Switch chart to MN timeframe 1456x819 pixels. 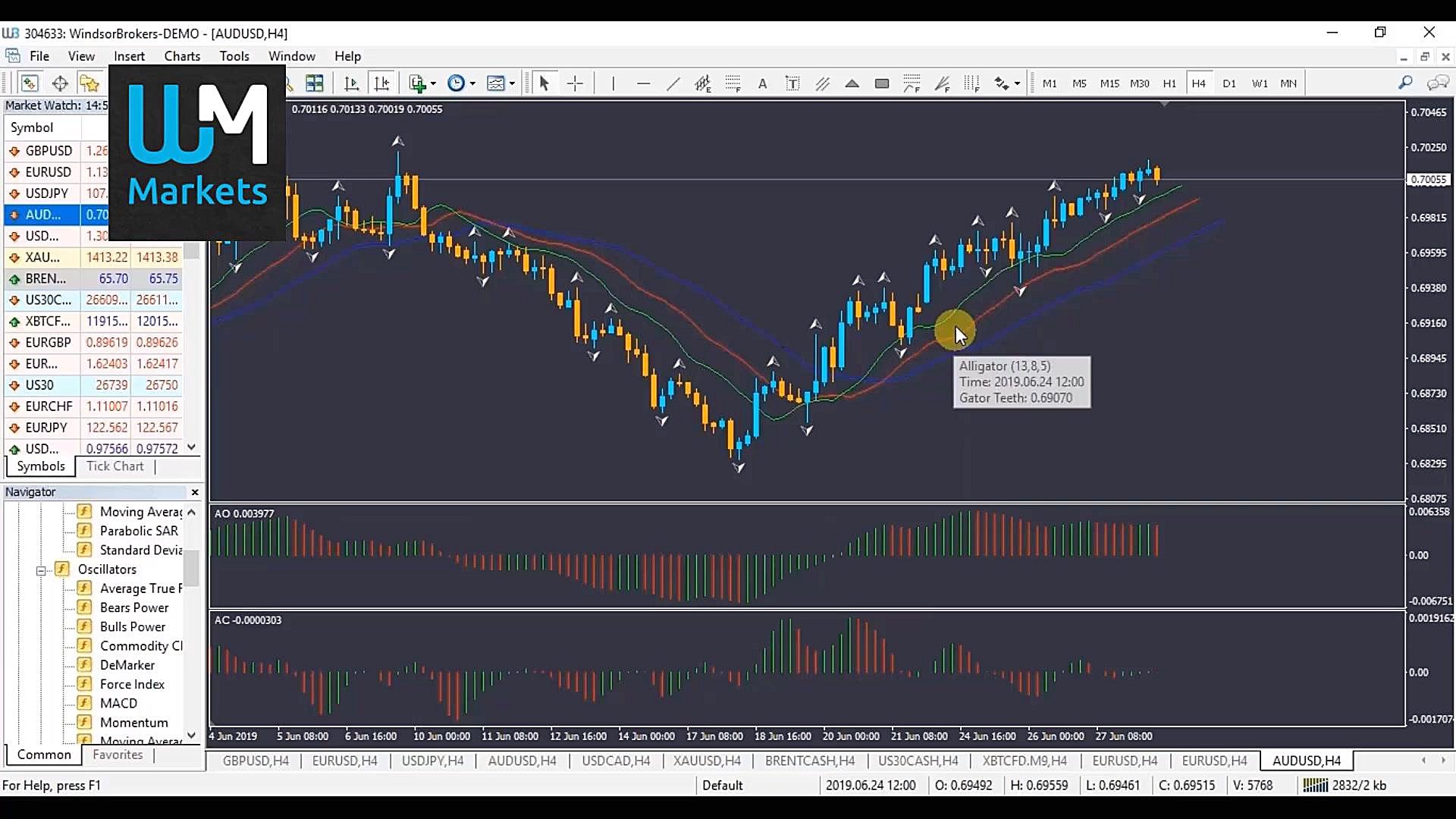coord(1288,83)
